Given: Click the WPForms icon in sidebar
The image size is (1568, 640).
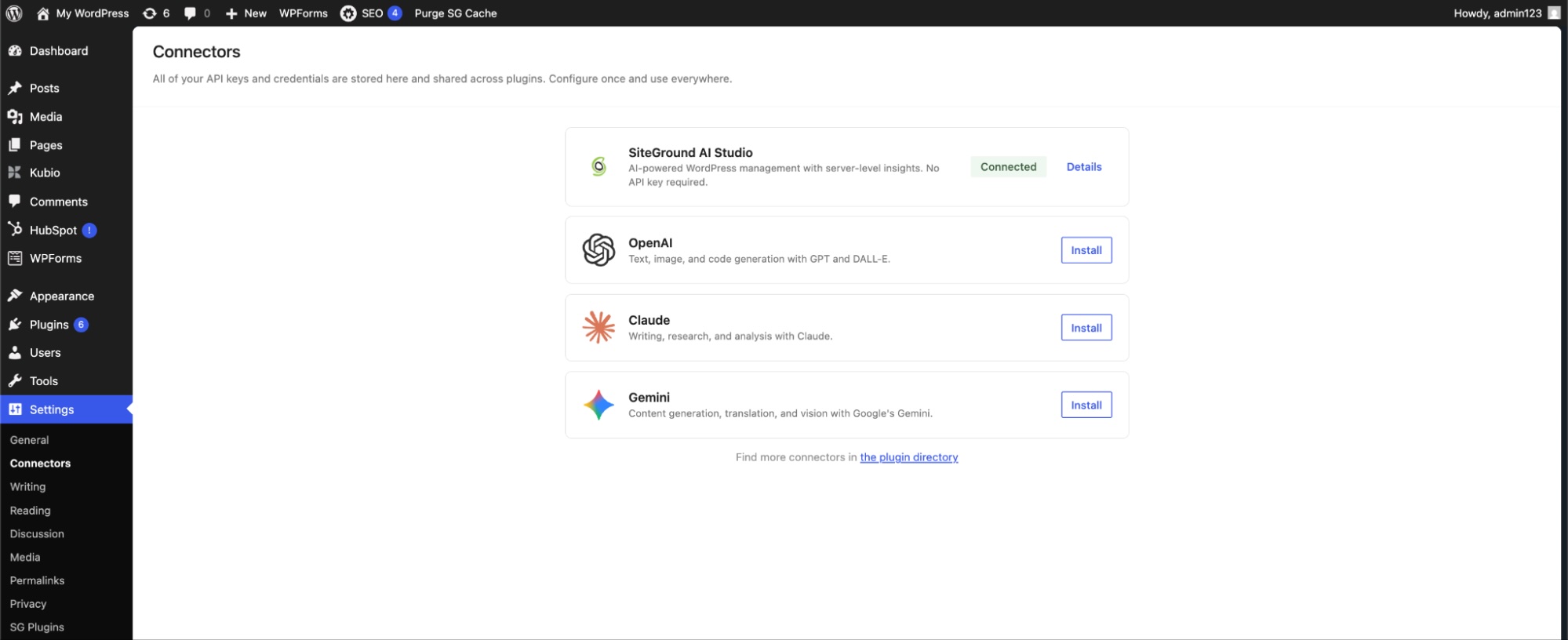Looking at the screenshot, I should pos(15,258).
